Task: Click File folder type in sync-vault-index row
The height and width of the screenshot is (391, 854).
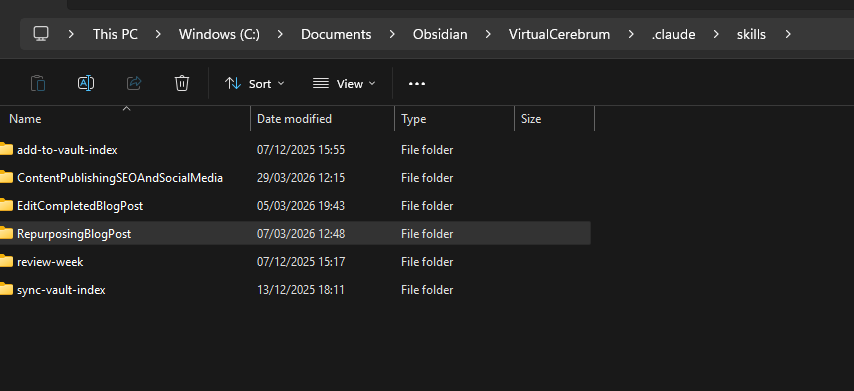Action: (427, 290)
